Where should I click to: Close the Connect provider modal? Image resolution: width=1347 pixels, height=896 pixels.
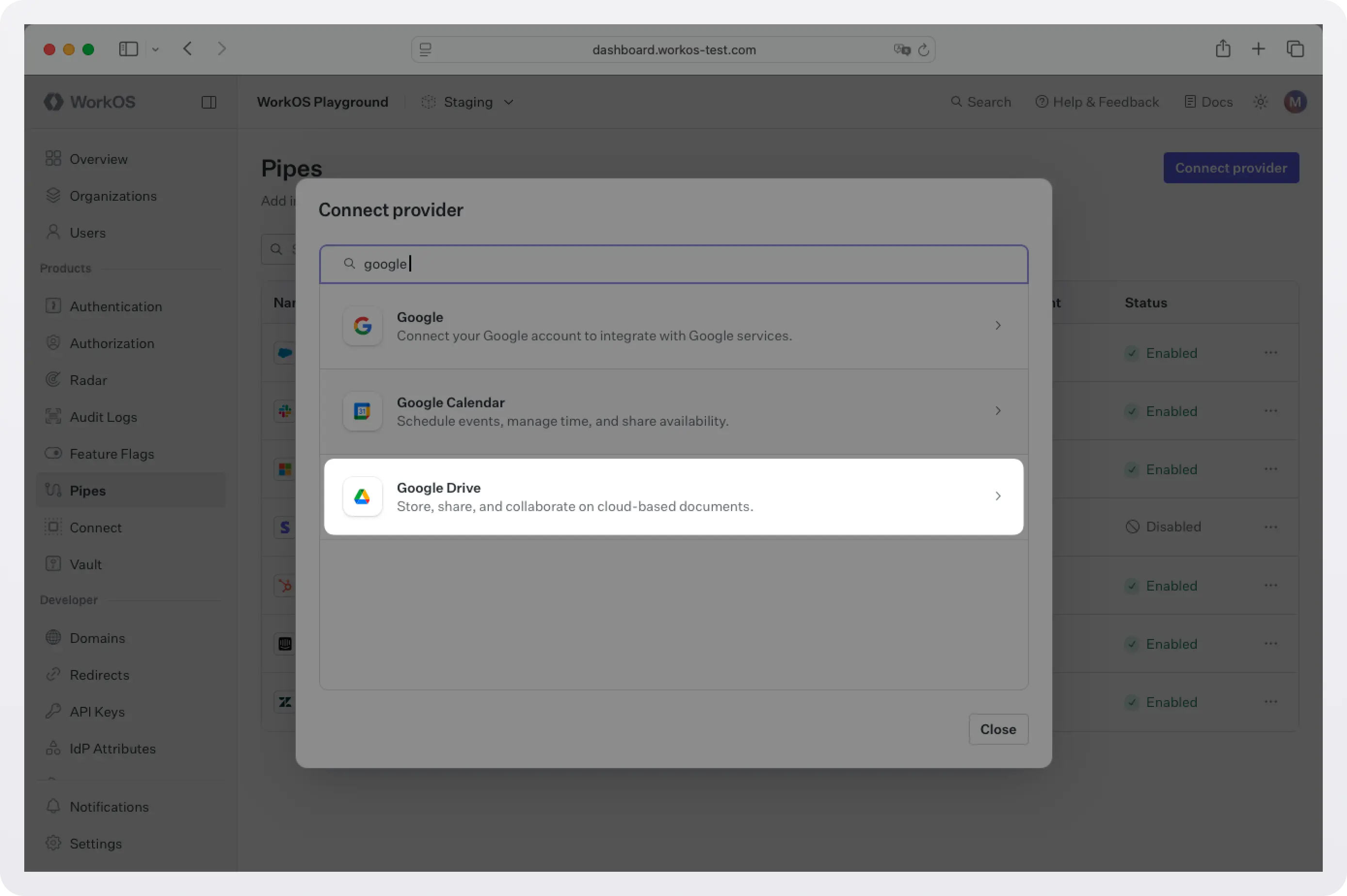tap(997, 729)
